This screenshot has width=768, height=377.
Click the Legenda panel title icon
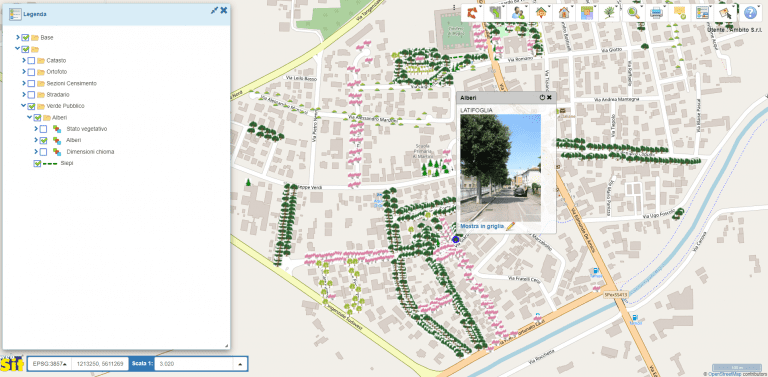tap(15, 15)
